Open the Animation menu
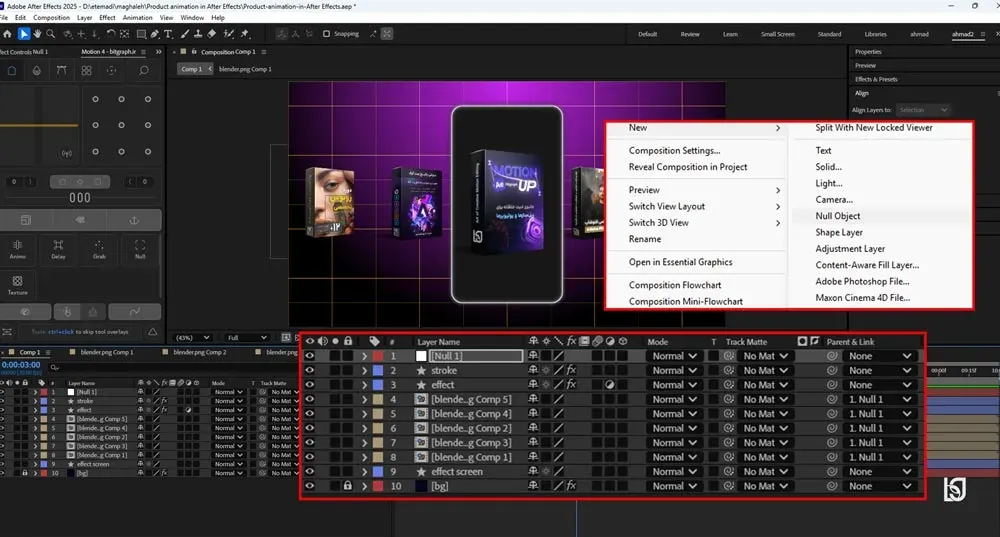1000x537 pixels. [x=137, y=18]
